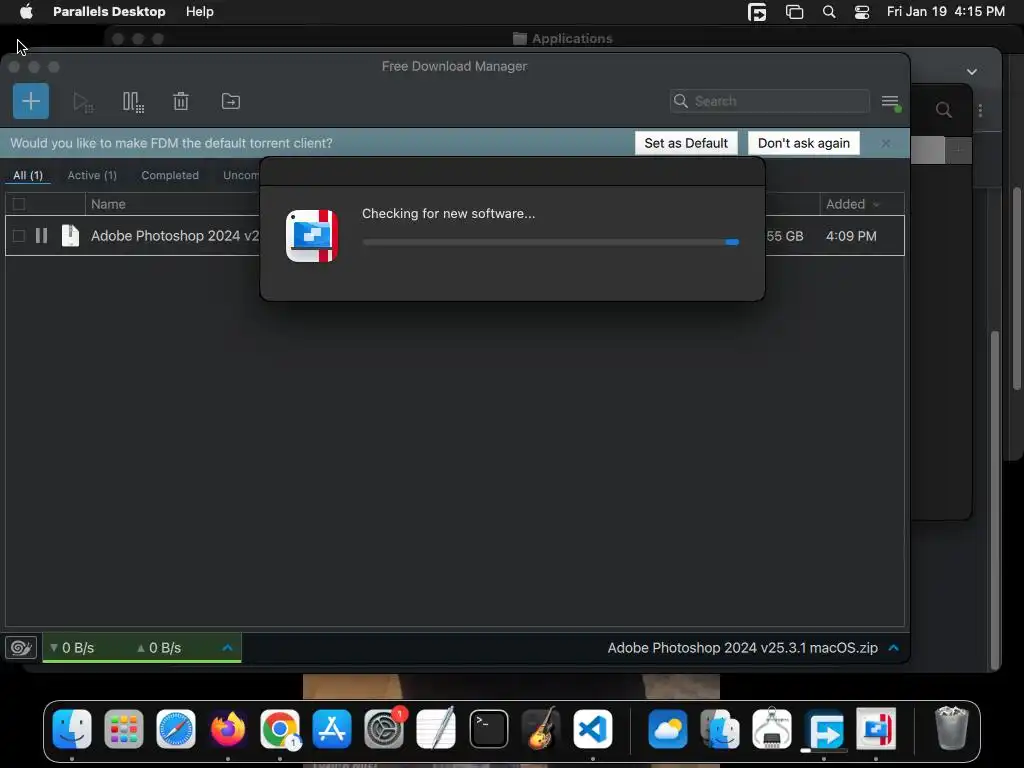This screenshot has width=1024, height=768.
Task: Launch Visual Studio Code from the Dock
Action: [592, 729]
